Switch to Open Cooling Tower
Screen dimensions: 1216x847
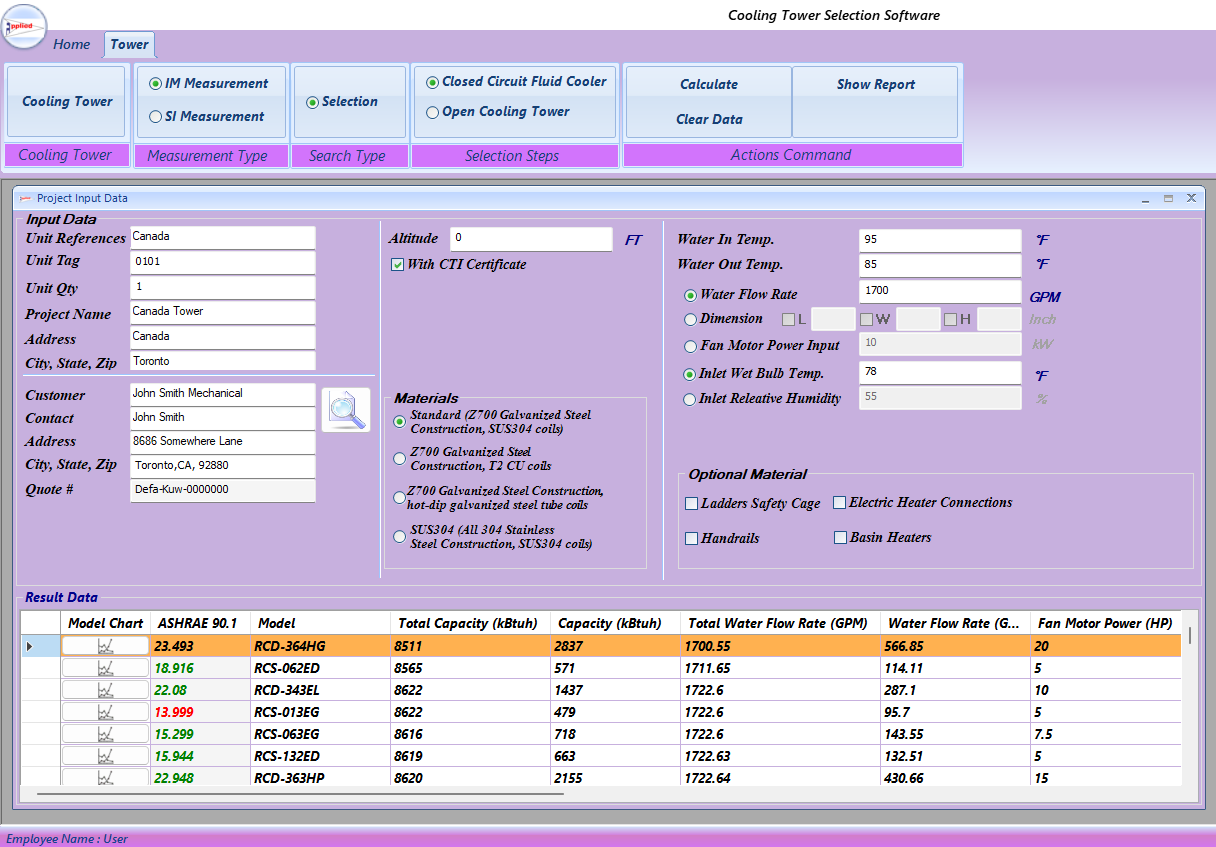[431, 111]
